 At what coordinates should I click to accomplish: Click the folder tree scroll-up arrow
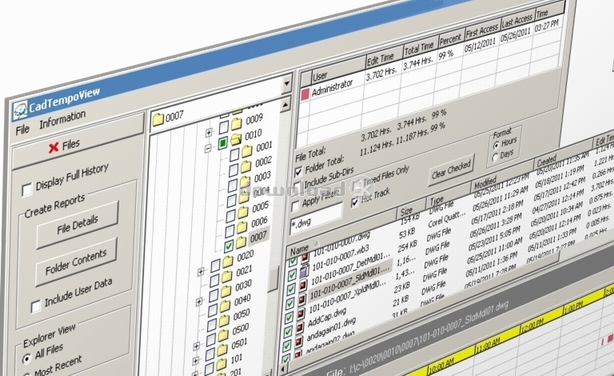point(285,105)
